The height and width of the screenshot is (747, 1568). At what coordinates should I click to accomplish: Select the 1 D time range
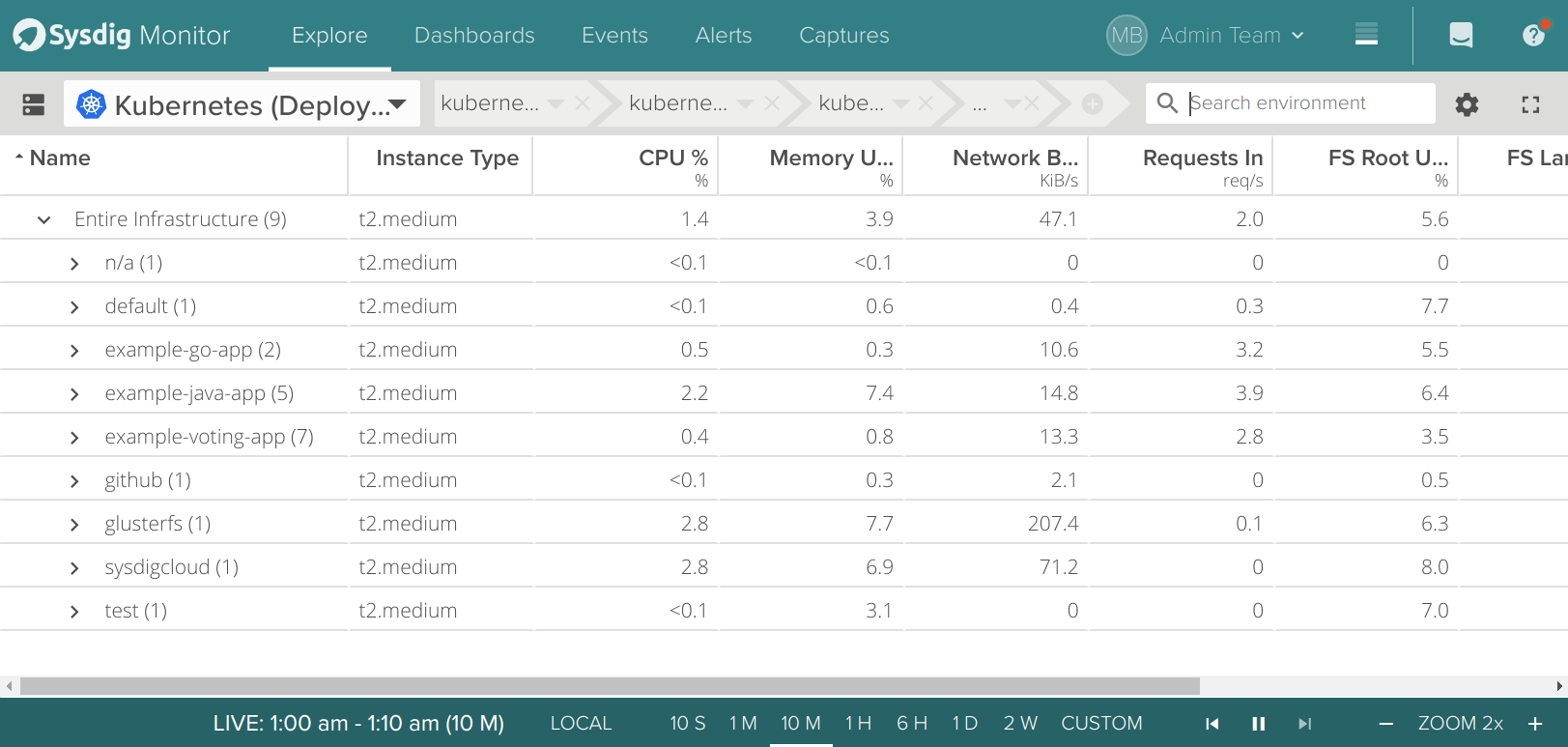965,724
